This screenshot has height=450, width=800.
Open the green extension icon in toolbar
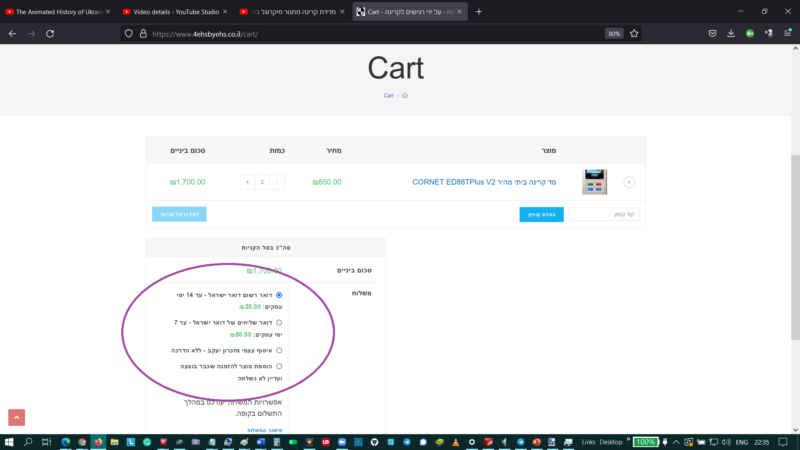coord(750,34)
